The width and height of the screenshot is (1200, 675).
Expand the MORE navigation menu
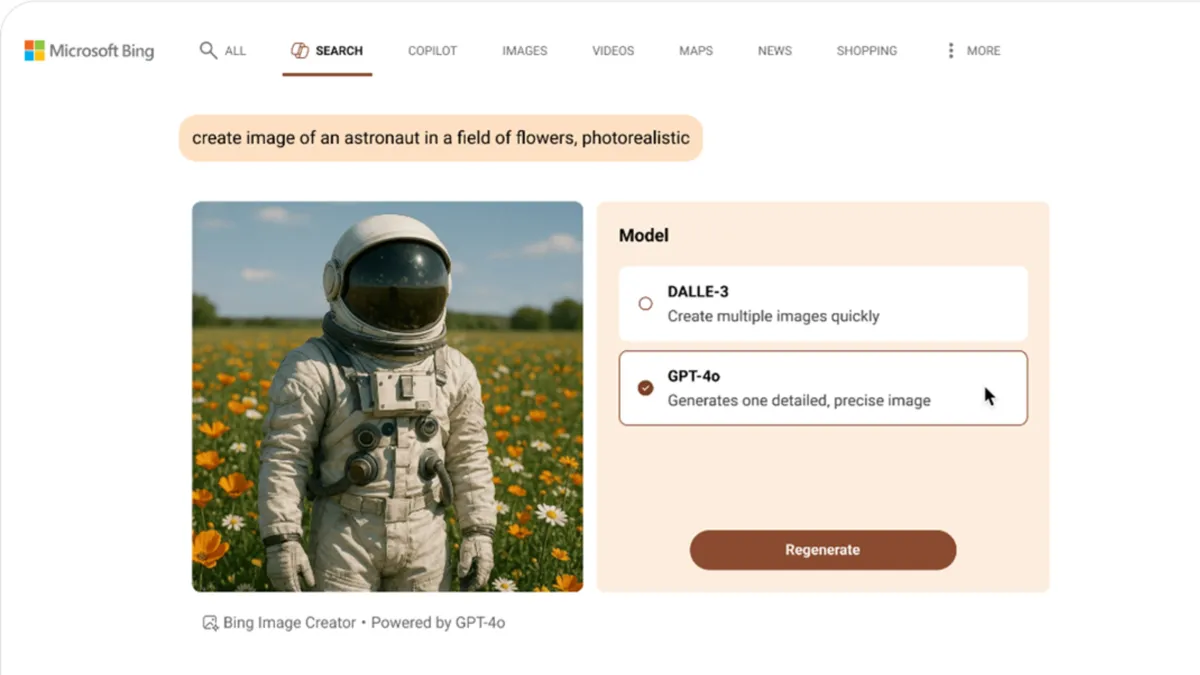[x=983, y=51]
